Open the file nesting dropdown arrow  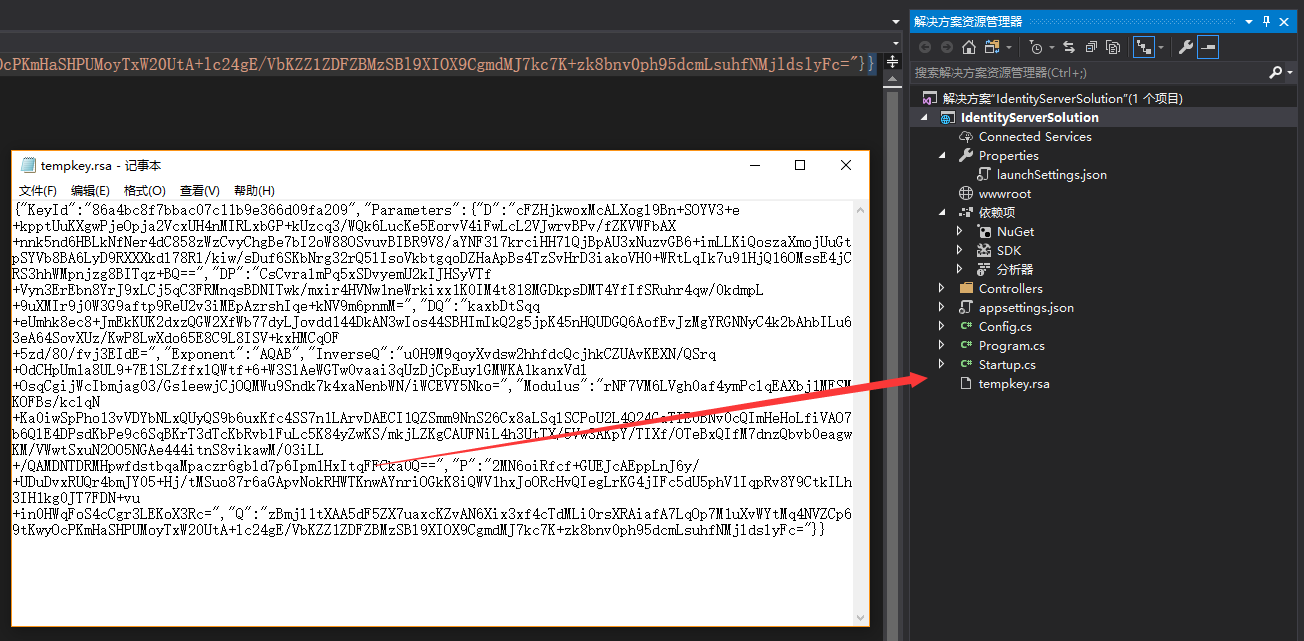(1161, 48)
